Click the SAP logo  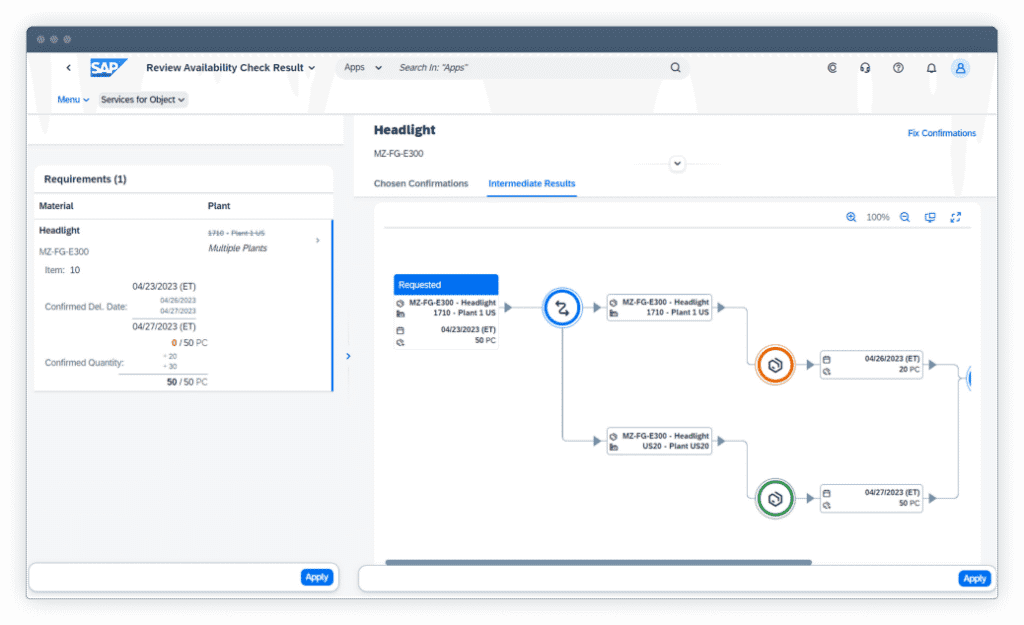108,68
